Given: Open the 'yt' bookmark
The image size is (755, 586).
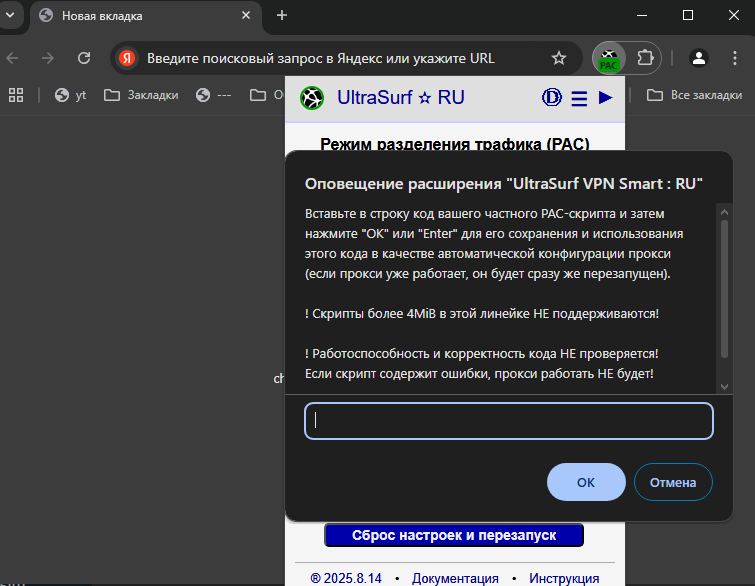Looking at the screenshot, I should coord(70,95).
